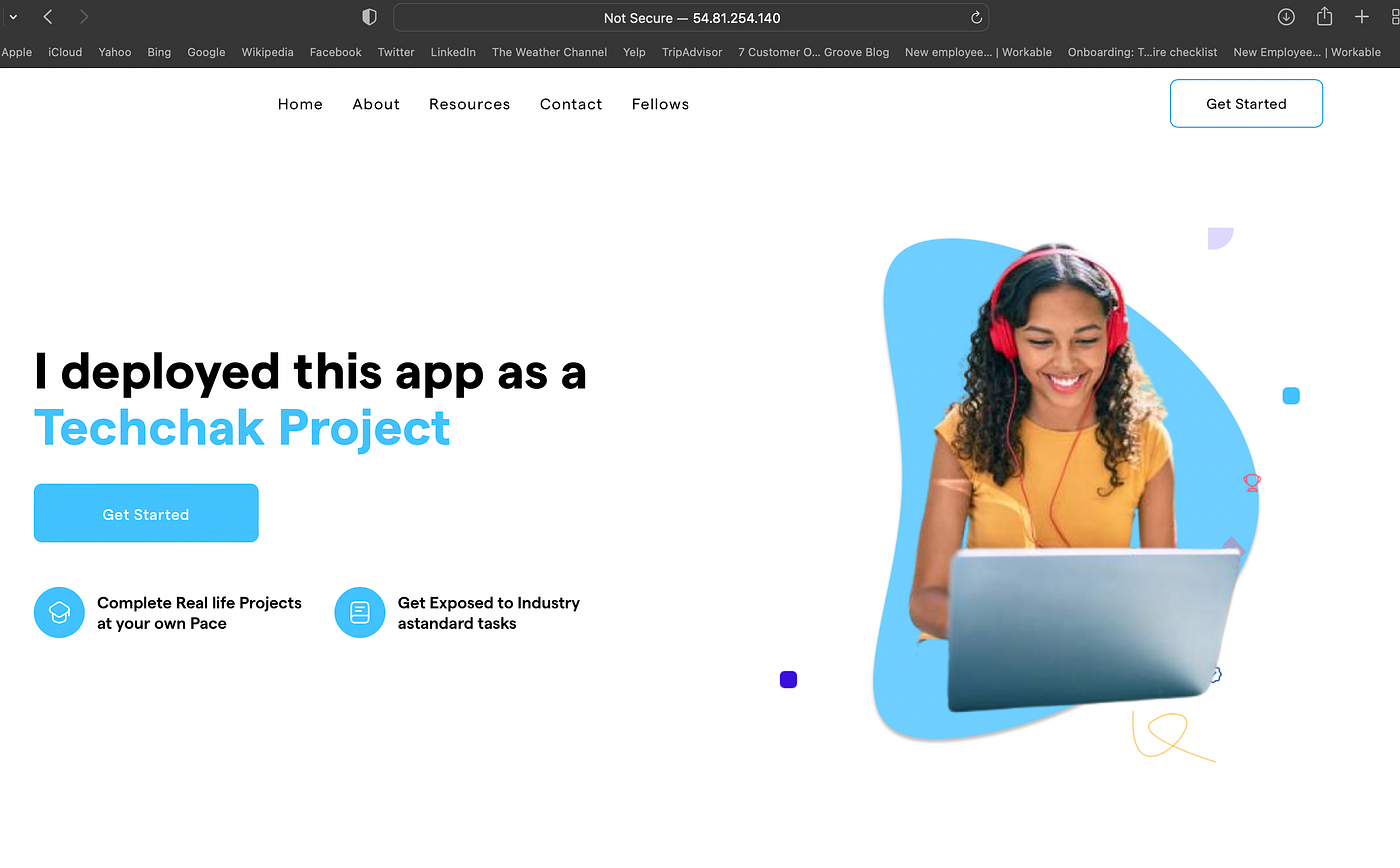Viewport: 1400px width, 868px height.
Task: Reload the page with the refresh icon
Action: click(x=976, y=18)
